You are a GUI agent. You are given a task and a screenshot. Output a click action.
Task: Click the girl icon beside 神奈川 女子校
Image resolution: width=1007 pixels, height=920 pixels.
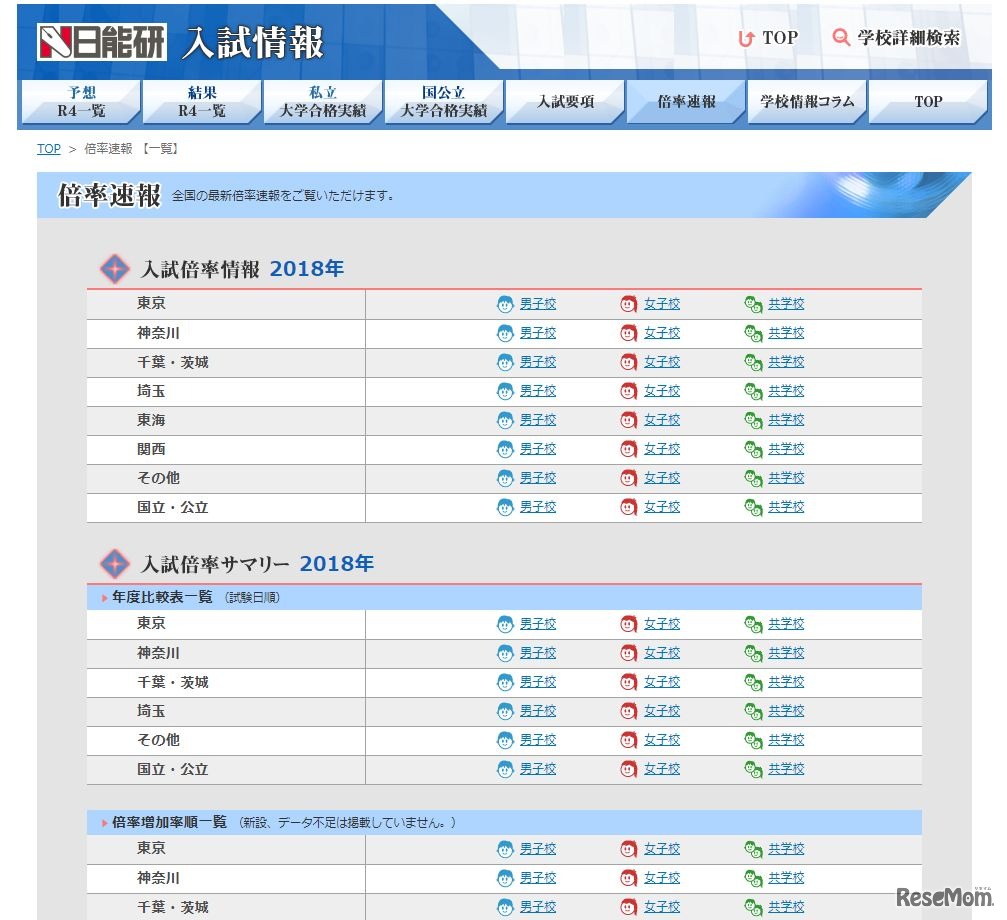[629, 332]
